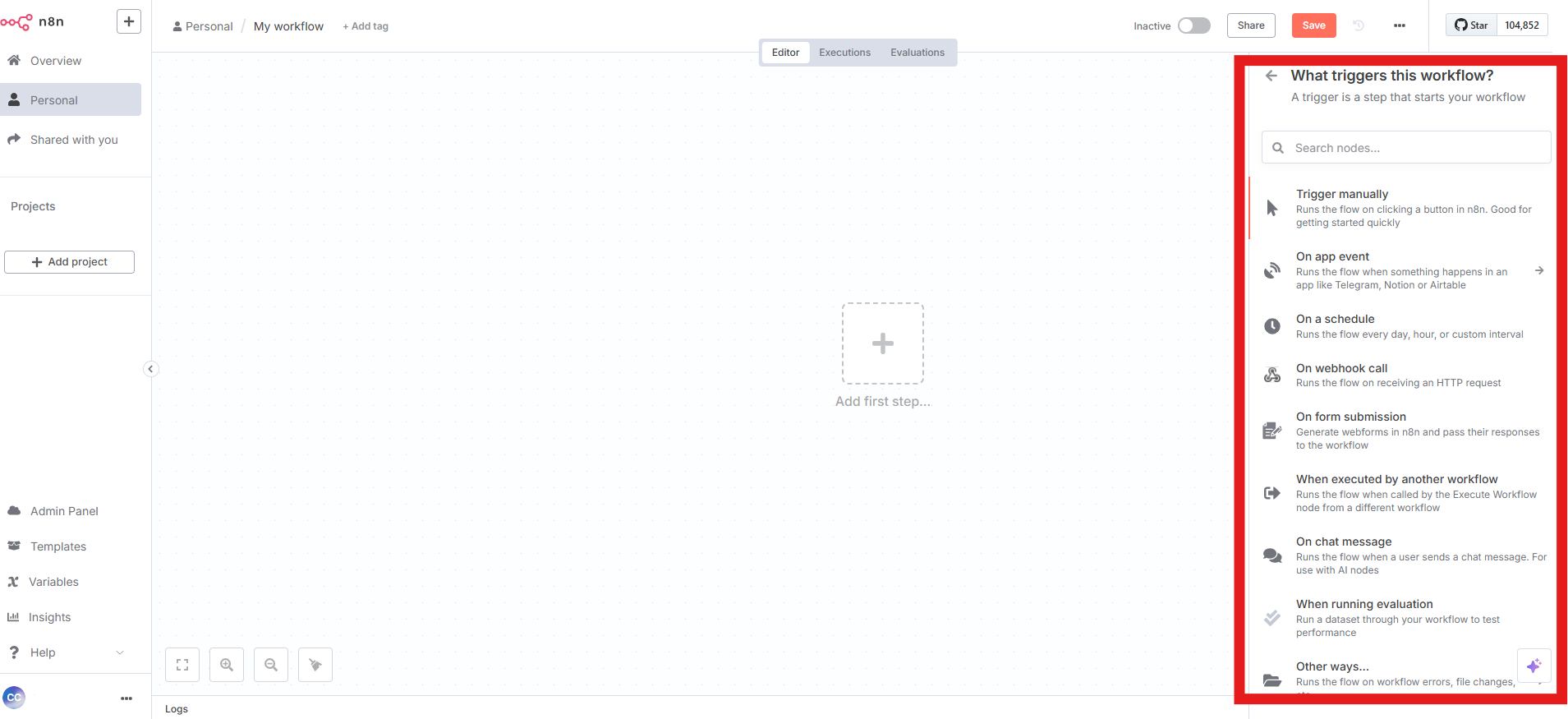This screenshot has width=1568, height=719.
Task: Click the Add first step placeholder
Action: tap(883, 343)
